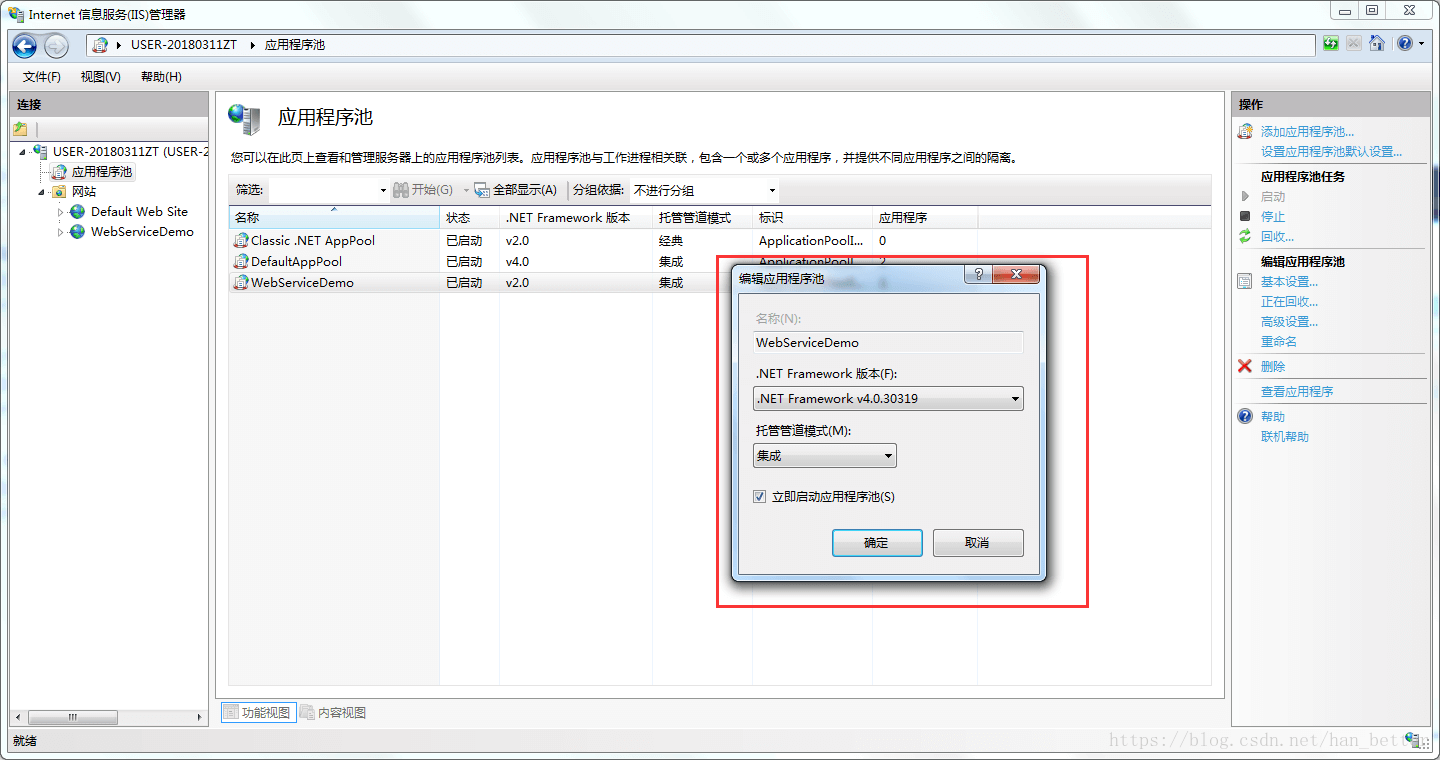
Task: Open the 托管管道模式 dropdown
Action: [825, 456]
